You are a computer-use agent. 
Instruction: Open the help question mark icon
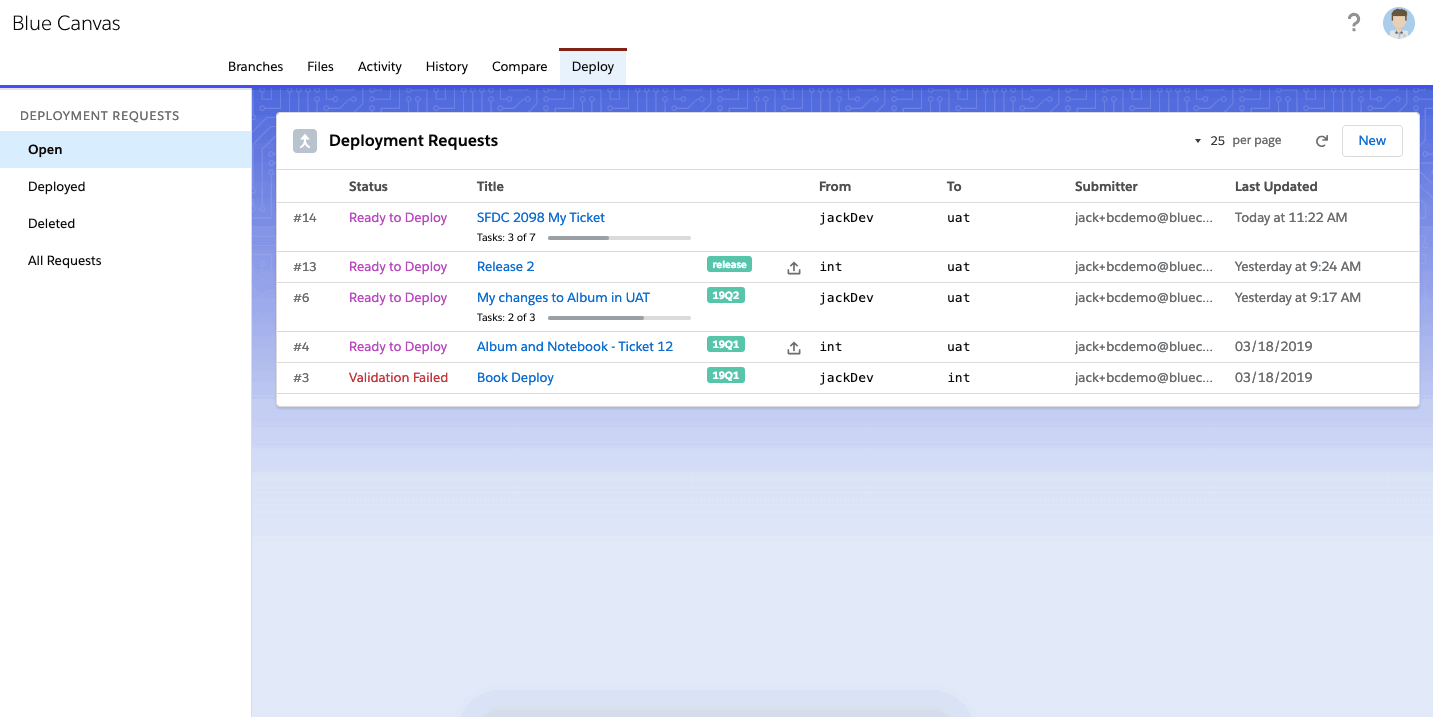(1354, 23)
